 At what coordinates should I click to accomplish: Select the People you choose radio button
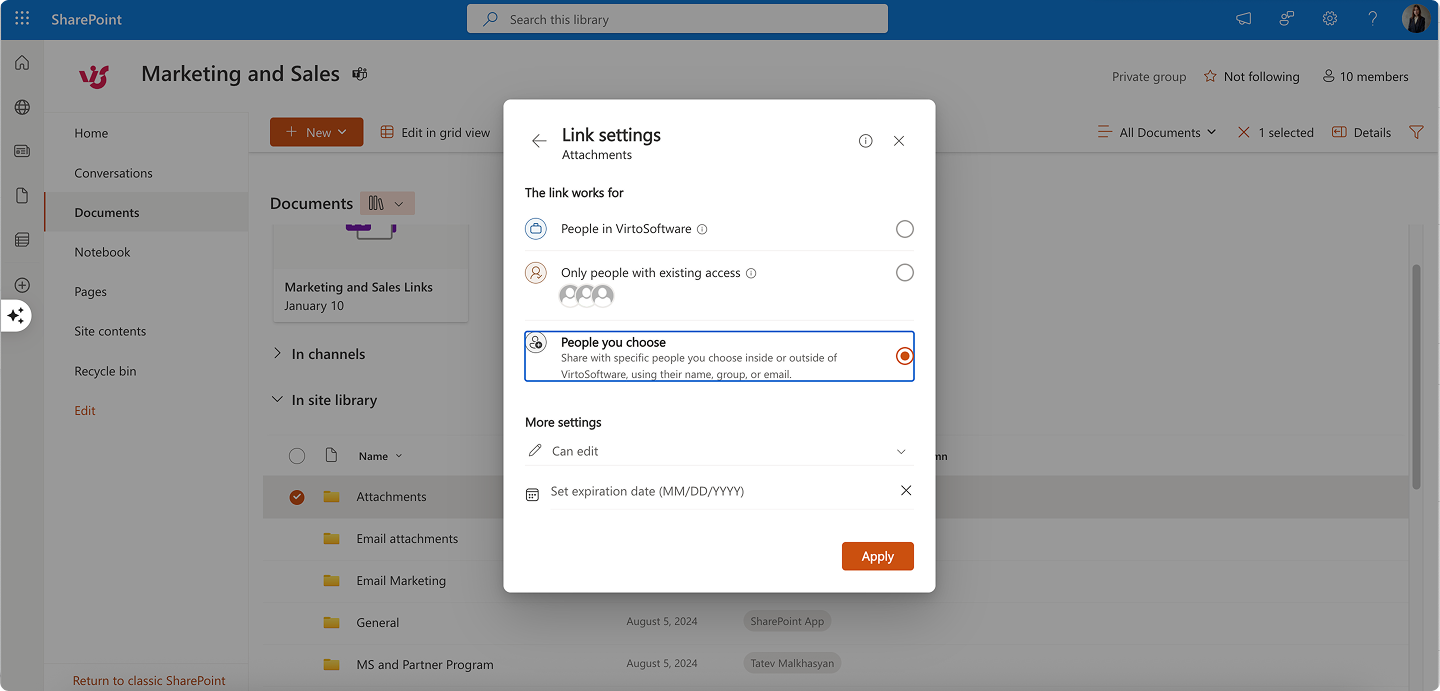point(904,355)
